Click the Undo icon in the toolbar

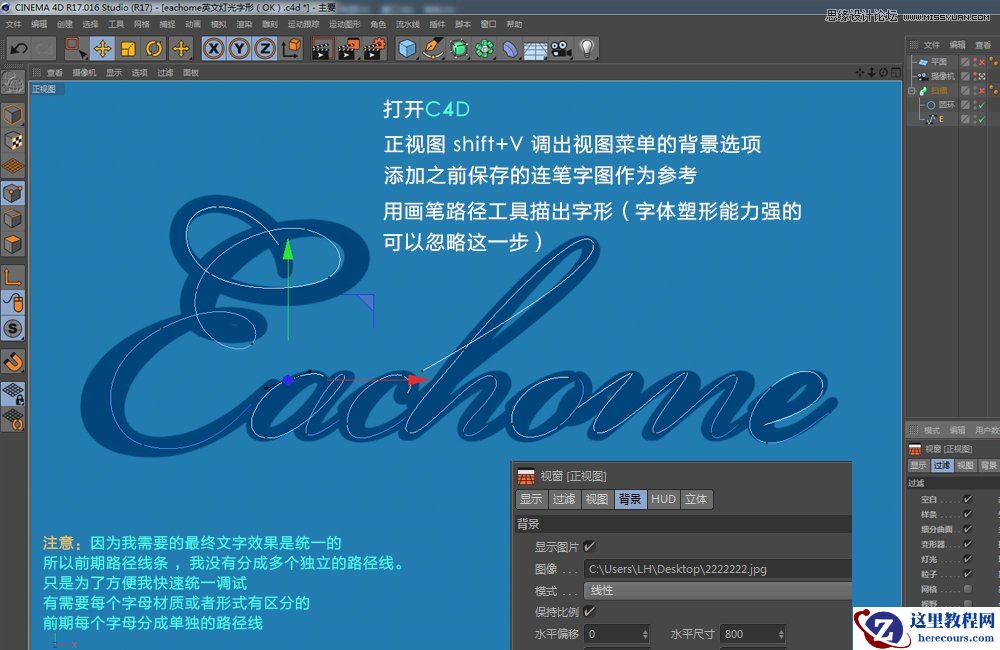(x=18, y=48)
